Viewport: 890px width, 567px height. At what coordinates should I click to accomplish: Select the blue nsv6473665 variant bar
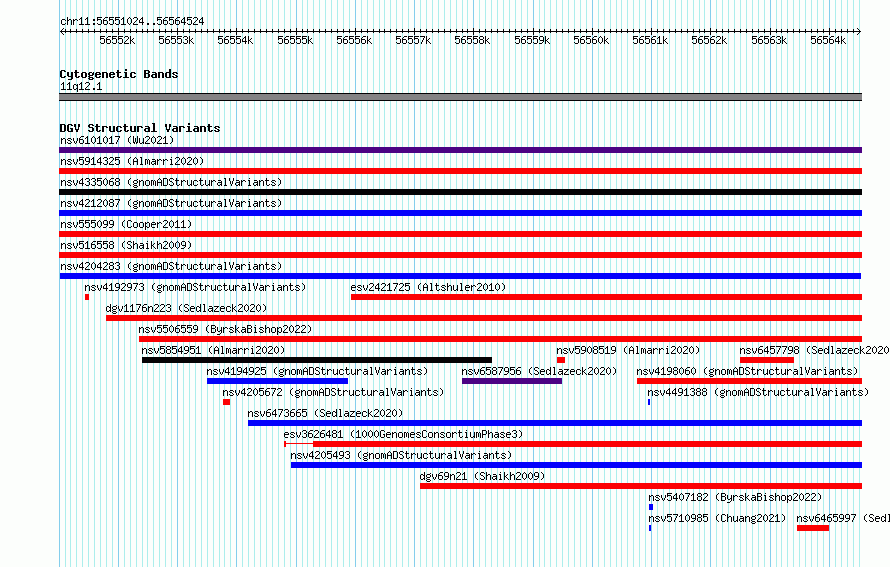[x=555, y=423]
